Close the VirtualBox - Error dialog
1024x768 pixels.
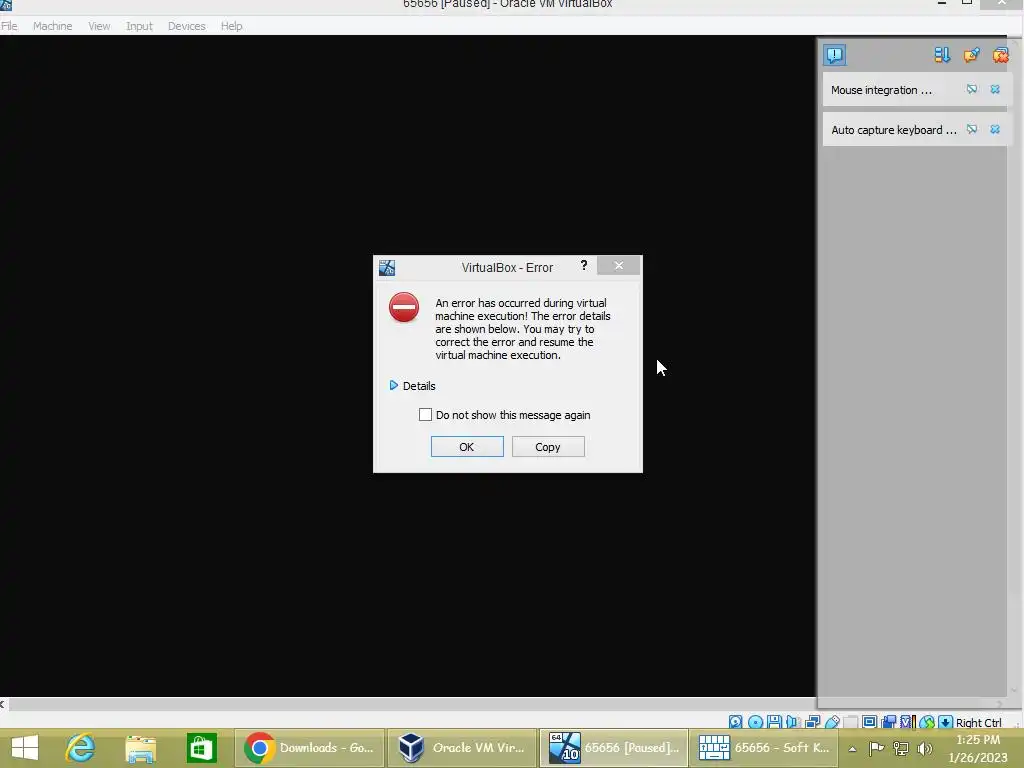(x=618, y=265)
